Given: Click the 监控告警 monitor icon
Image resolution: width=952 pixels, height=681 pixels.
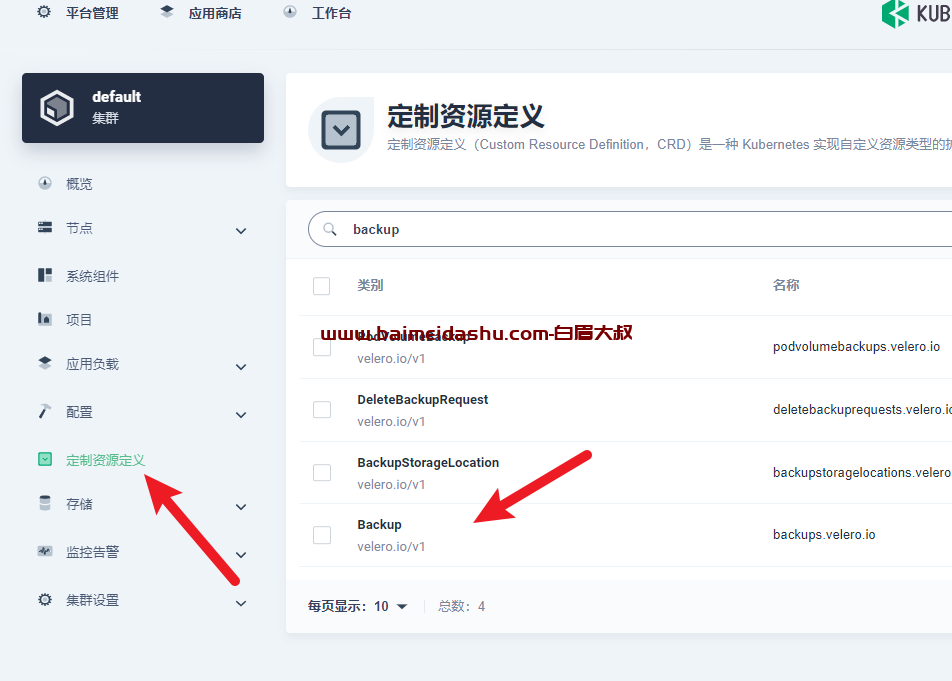Looking at the screenshot, I should 45,551.
